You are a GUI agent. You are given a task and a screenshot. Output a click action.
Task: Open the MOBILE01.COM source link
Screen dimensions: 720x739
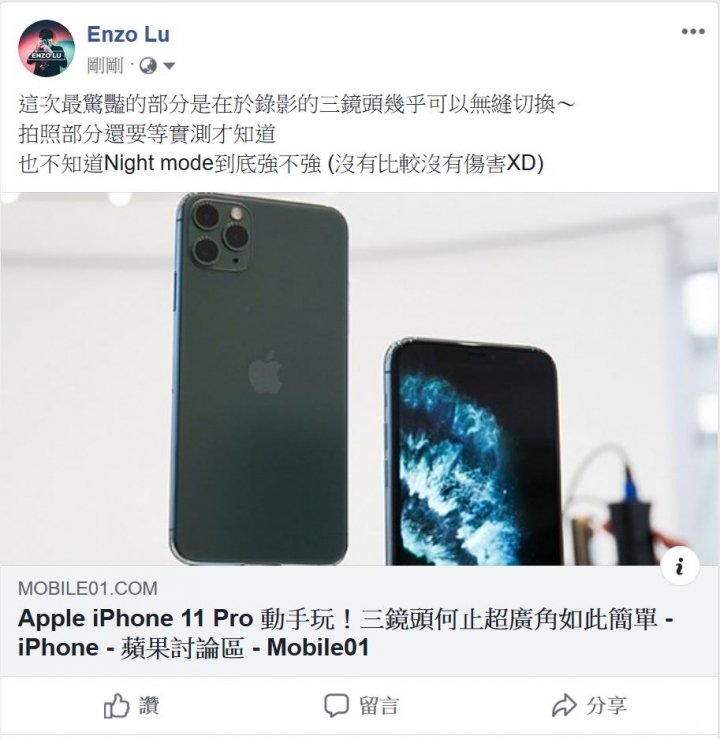pyautogui.click(x=88, y=589)
